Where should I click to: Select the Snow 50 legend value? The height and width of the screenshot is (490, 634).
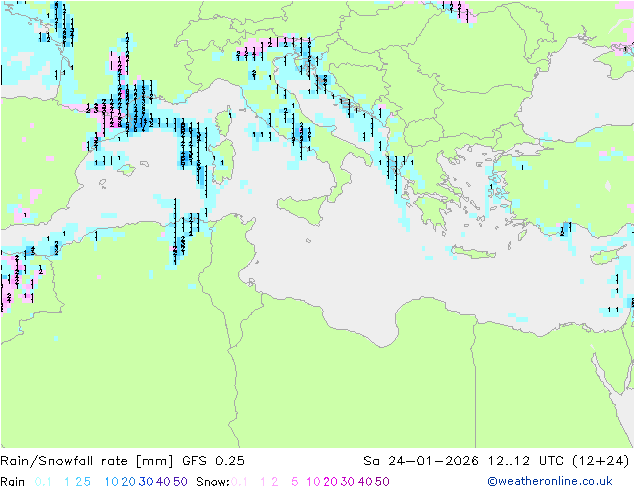(x=382, y=482)
